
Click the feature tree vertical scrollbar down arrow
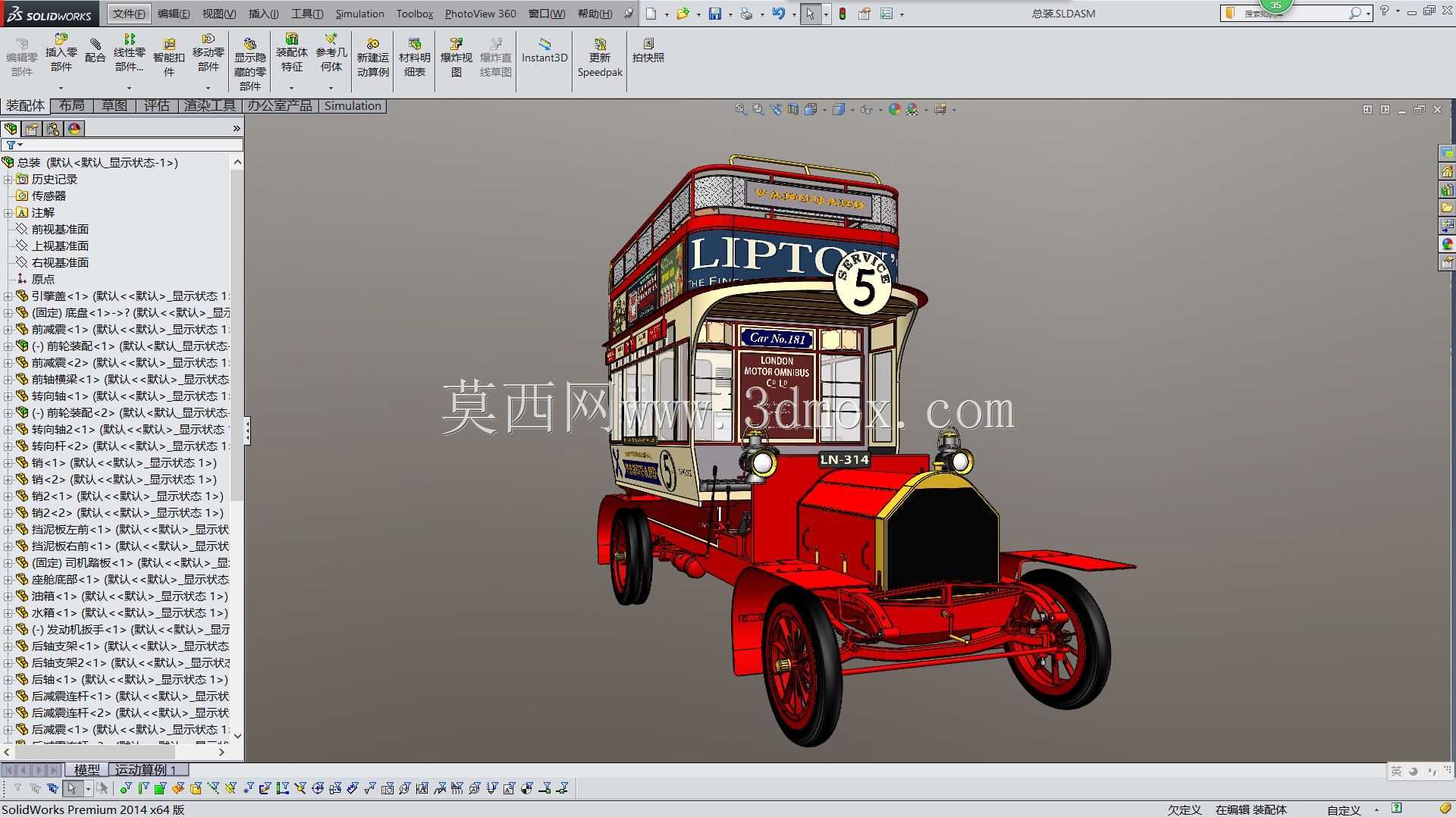click(237, 735)
